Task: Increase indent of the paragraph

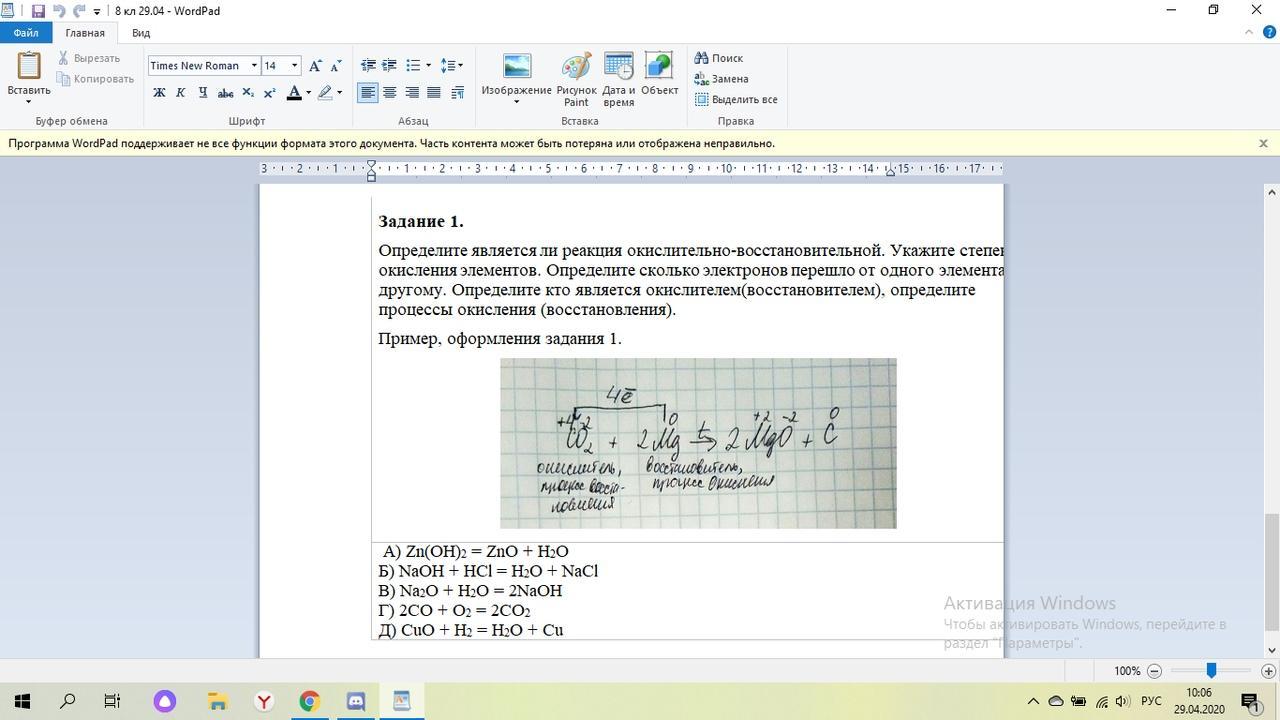Action: 389,65
